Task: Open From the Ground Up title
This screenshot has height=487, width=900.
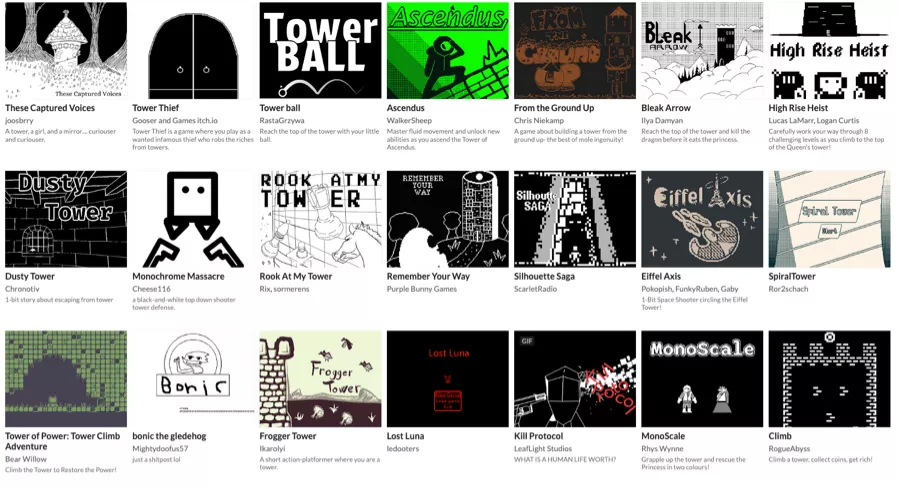Action: pos(554,108)
